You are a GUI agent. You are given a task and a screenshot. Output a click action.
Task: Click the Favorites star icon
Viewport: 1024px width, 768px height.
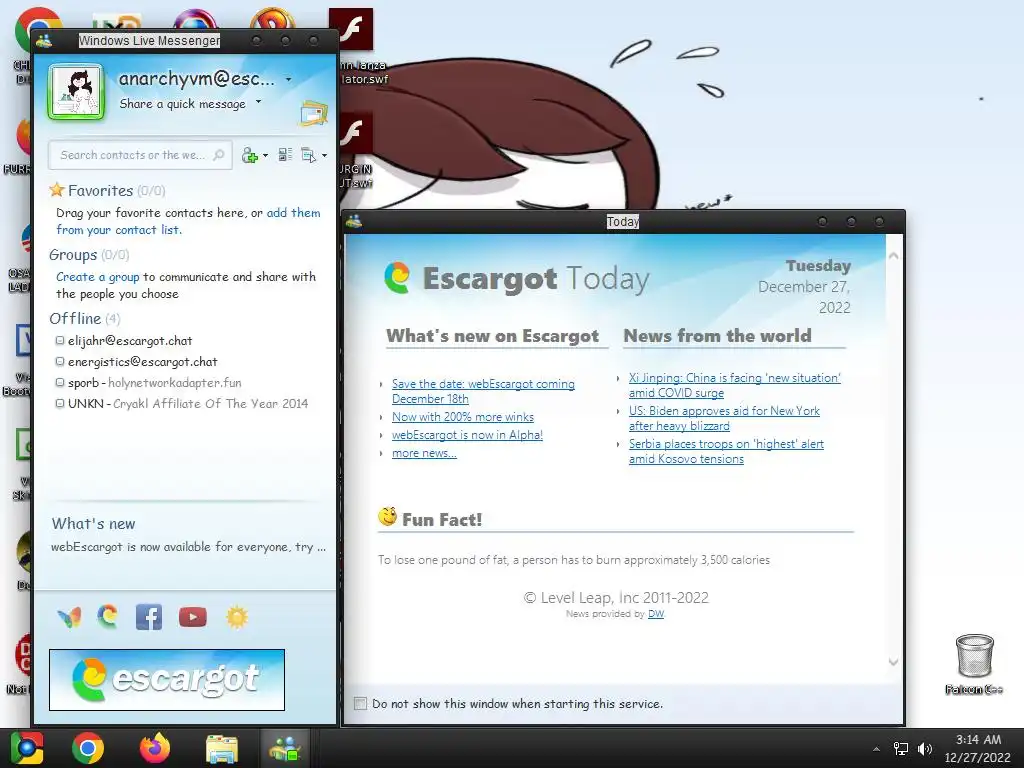click(57, 190)
